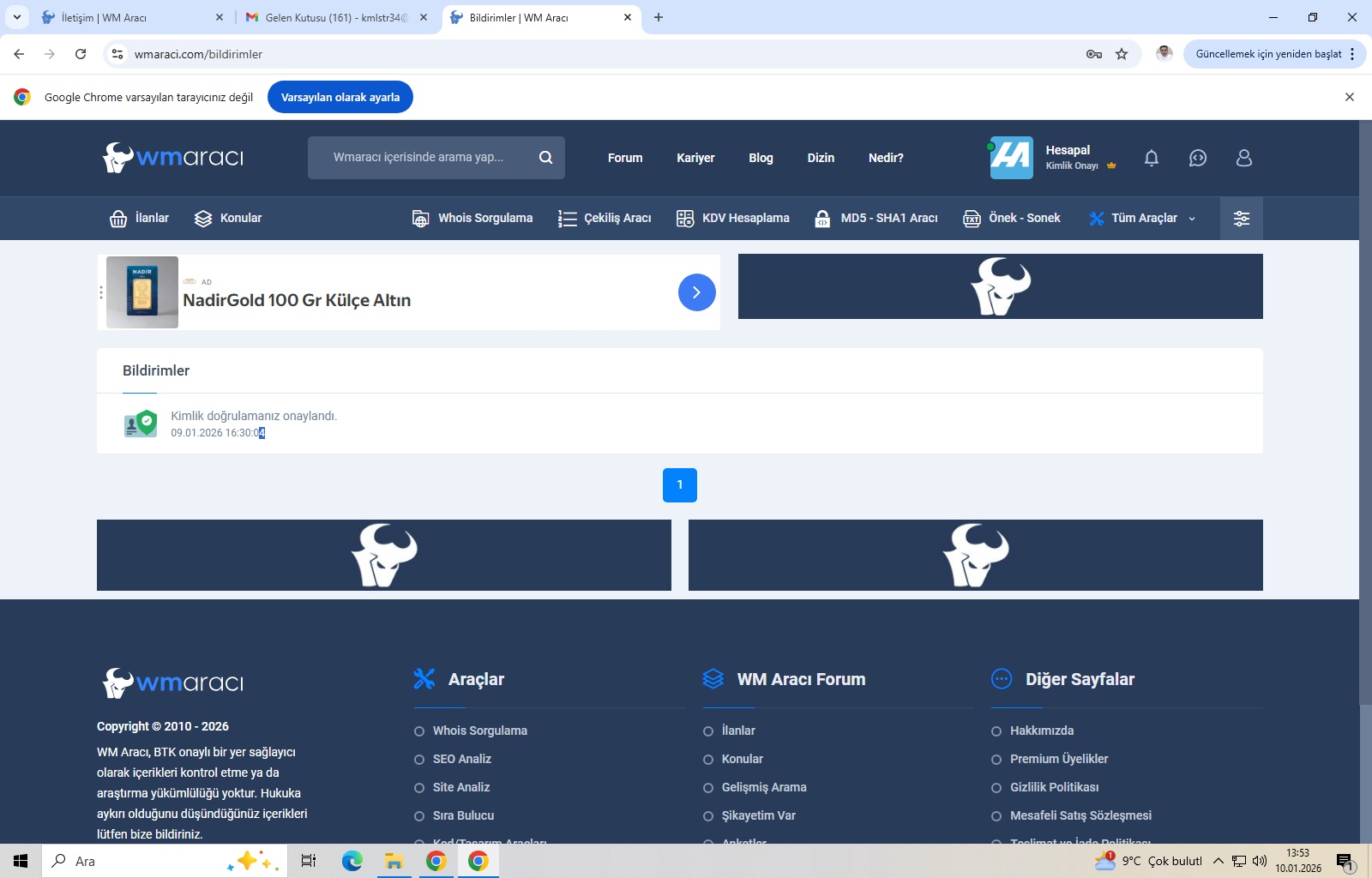Click the search magnifier icon
This screenshot has width=1372, height=878.
(545, 158)
